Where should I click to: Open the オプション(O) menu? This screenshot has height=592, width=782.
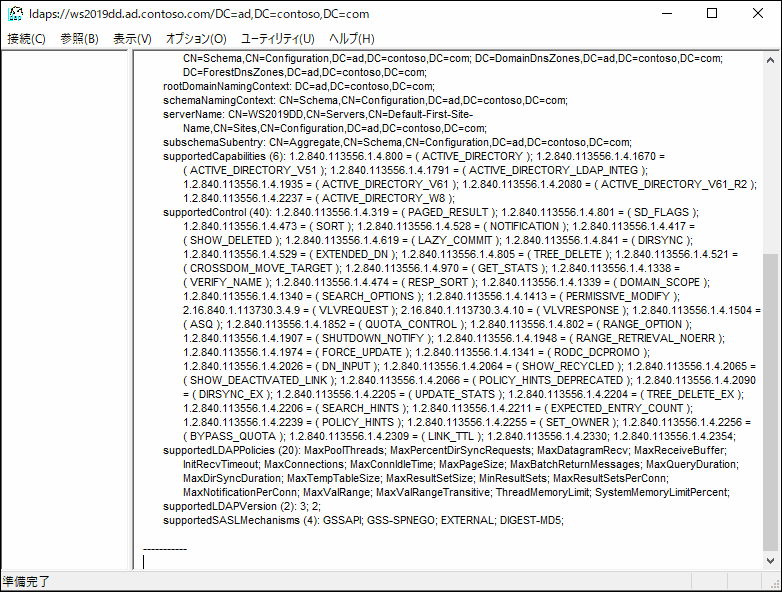pos(196,38)
